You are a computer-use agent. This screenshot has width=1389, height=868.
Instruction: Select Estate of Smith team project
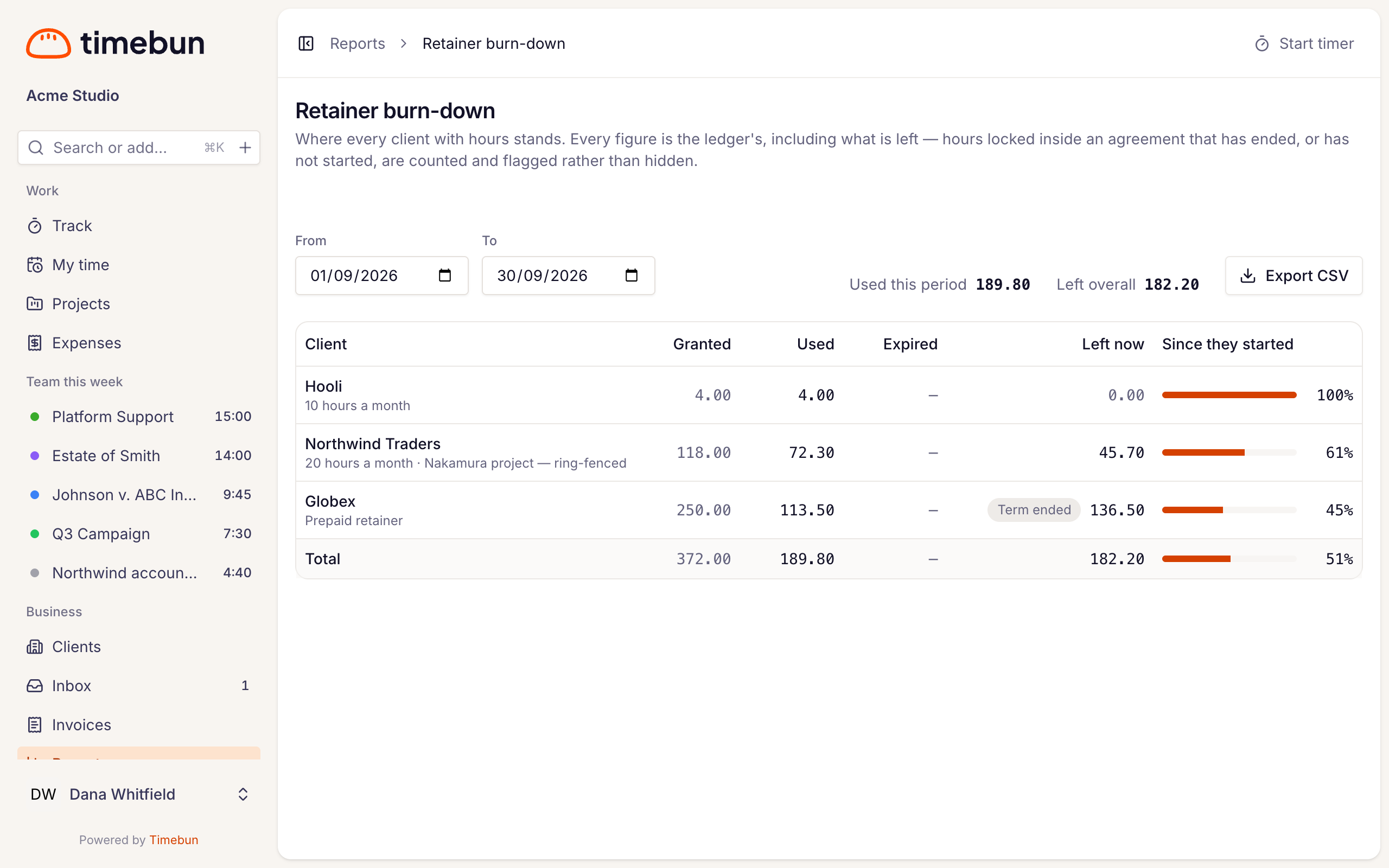click(138, 455)
